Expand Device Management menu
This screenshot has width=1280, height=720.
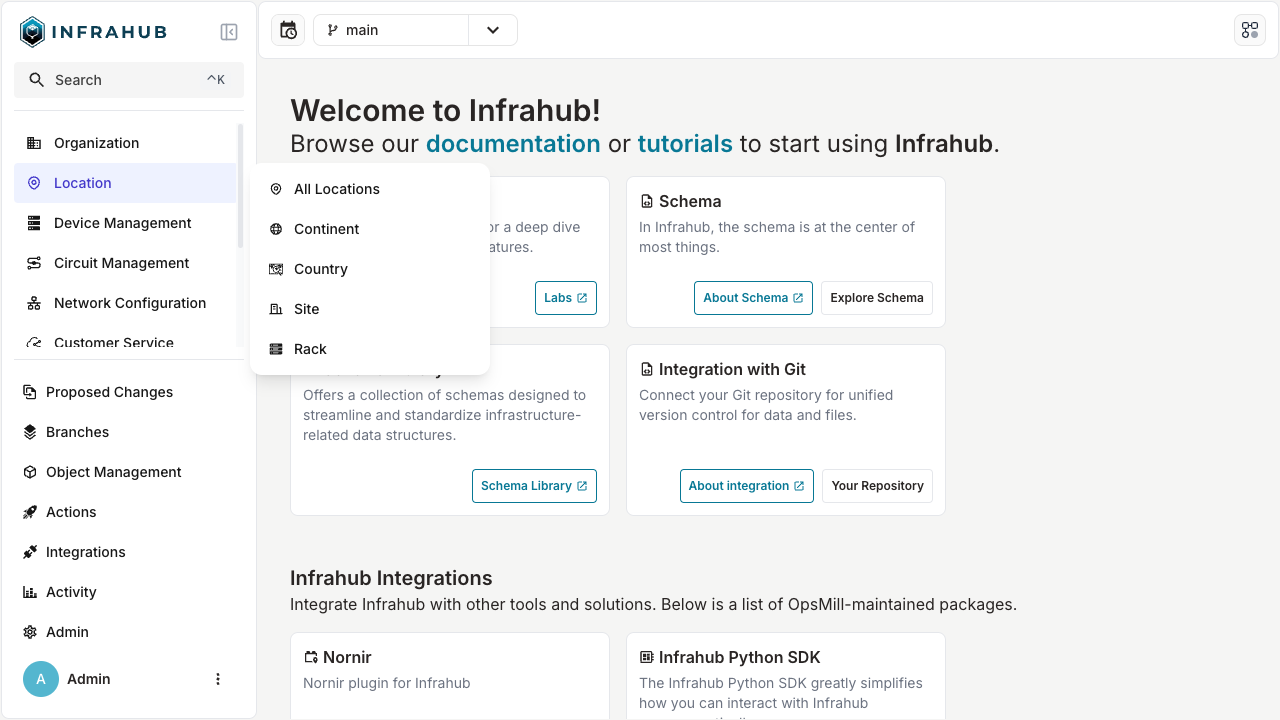[x=123, y=223]
